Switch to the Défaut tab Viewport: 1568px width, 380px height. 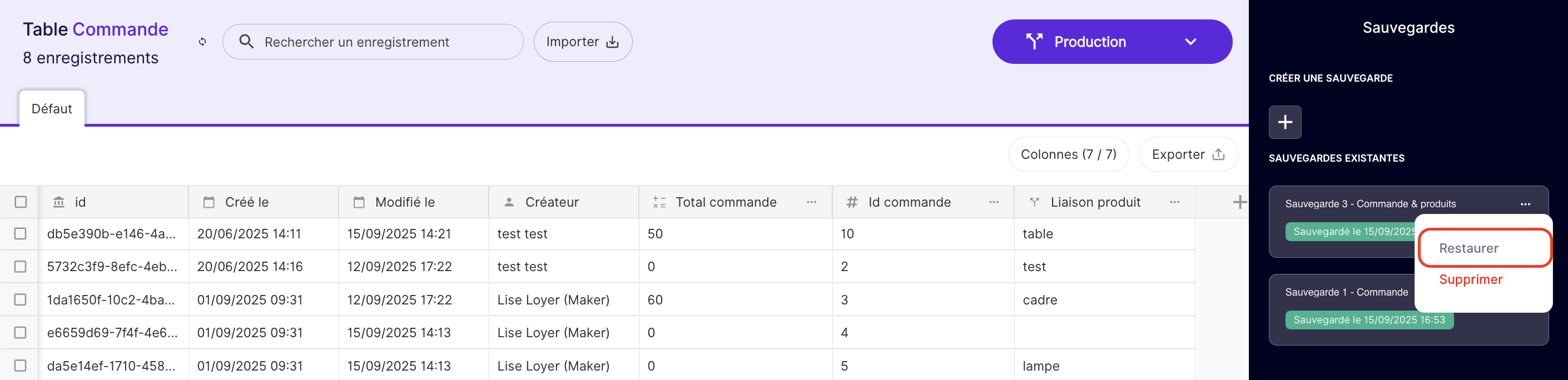coord(52,109)
